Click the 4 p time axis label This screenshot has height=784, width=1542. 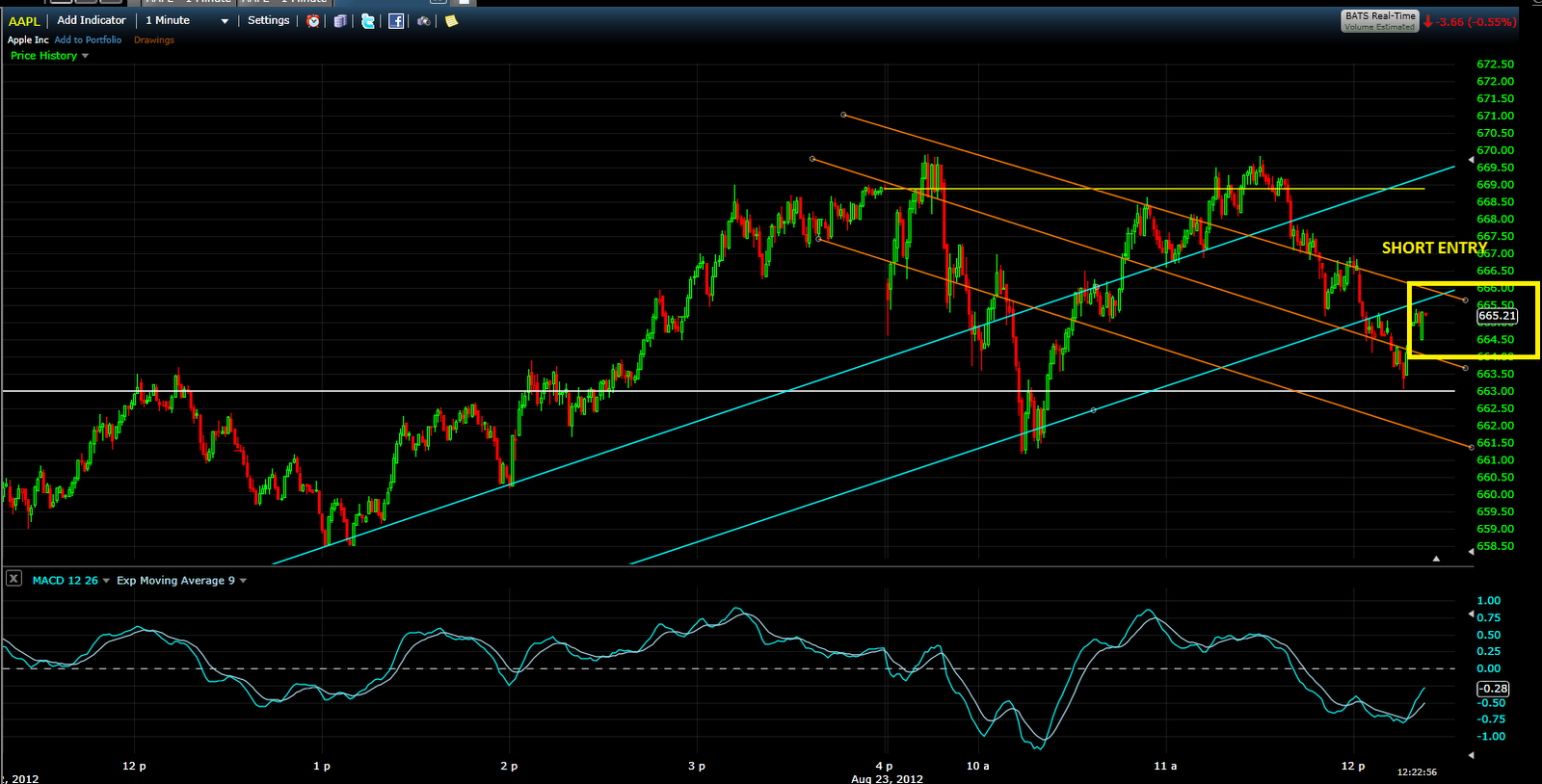point(884,766)
